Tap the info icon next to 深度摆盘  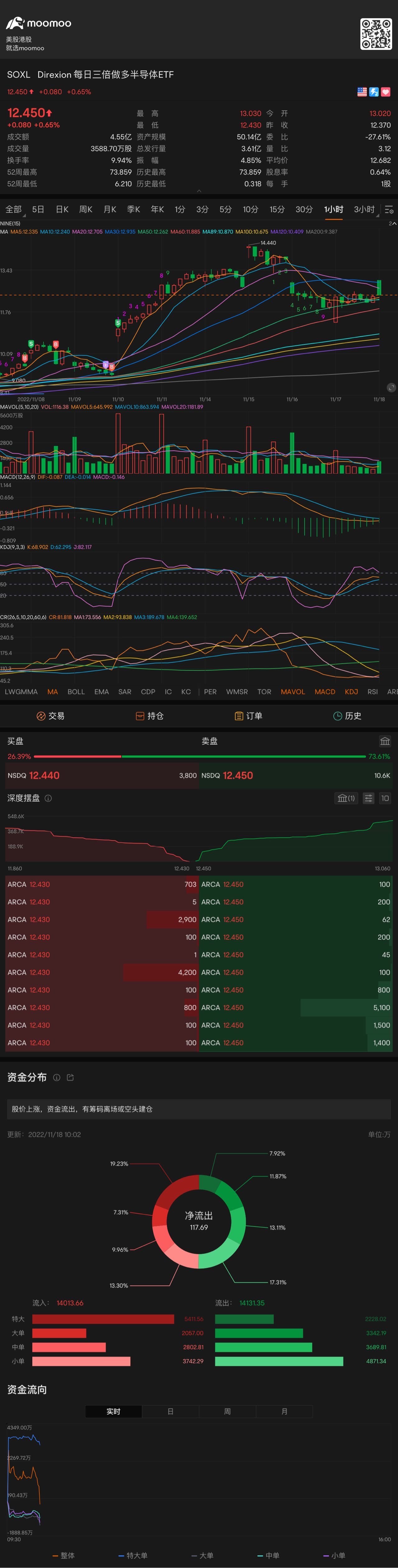(48, 798)
